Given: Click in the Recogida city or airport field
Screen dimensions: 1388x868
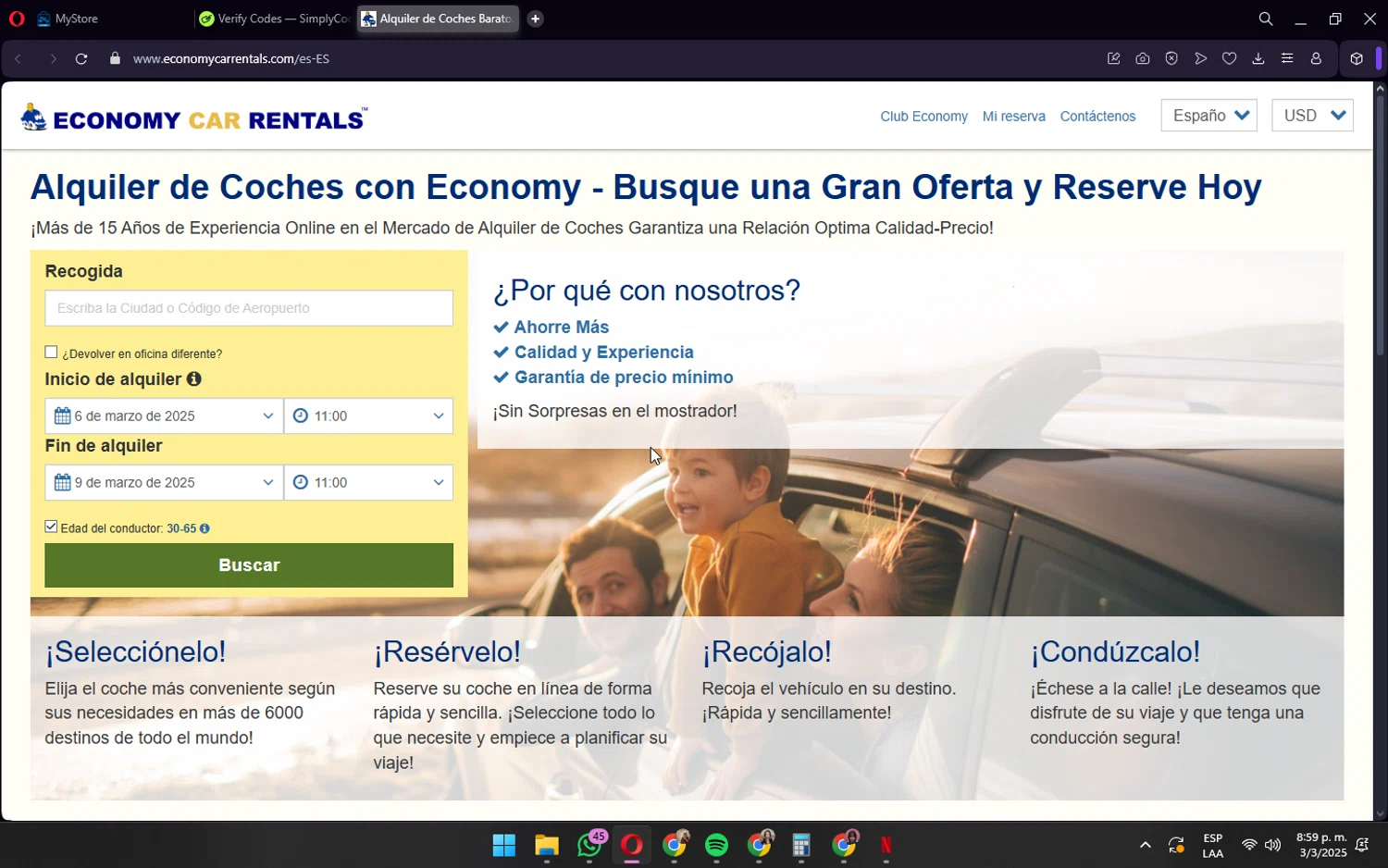Looking at the screenshot, I should (249, 308).
